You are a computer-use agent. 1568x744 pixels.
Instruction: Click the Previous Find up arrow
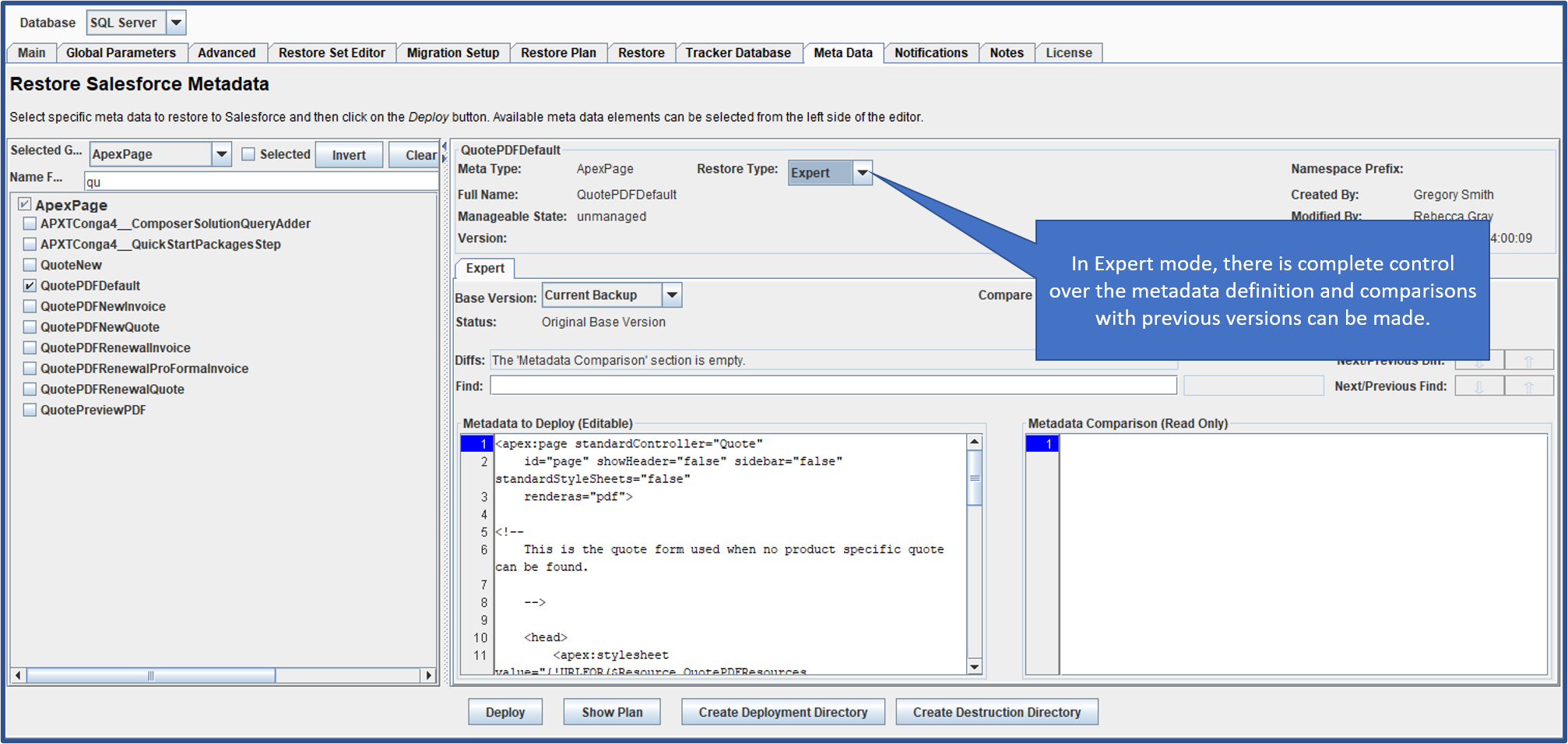(x=1529, y=386)
